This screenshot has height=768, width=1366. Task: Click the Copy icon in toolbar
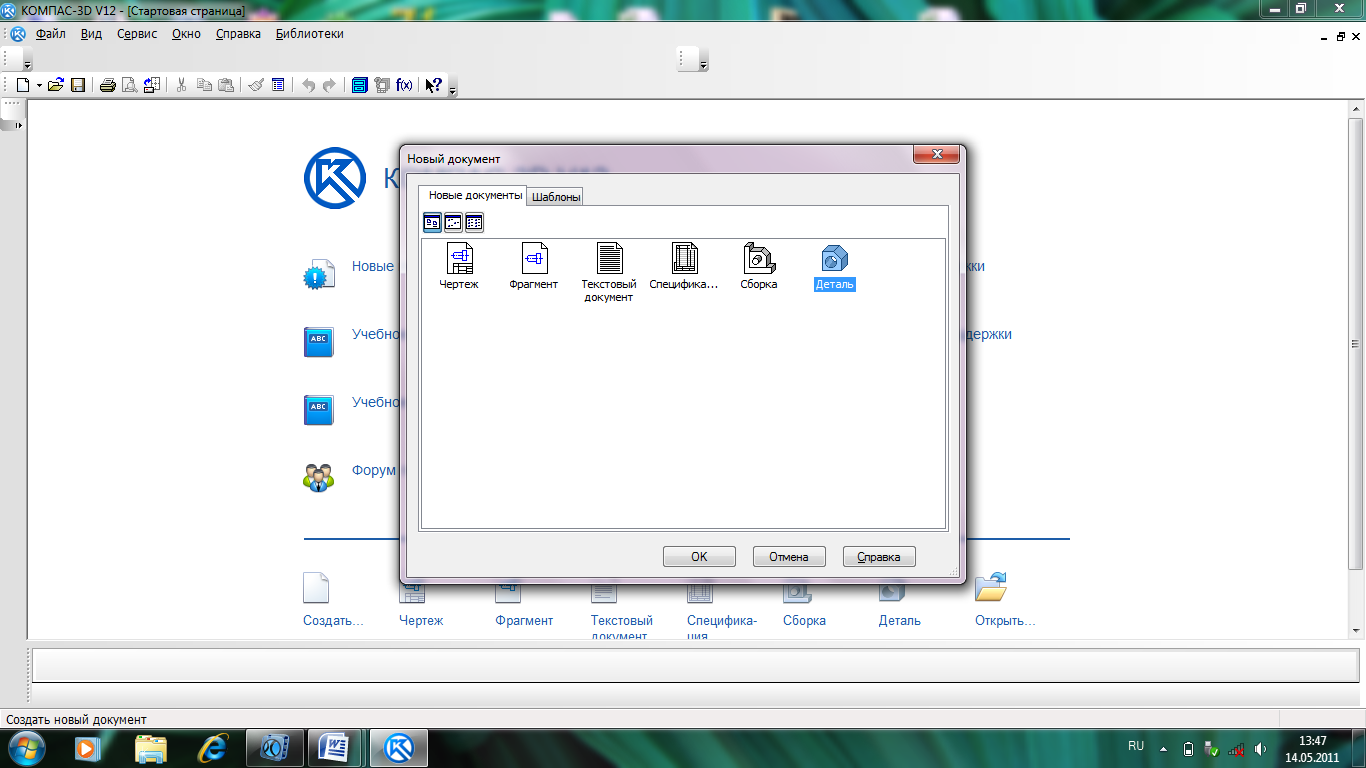pyautogui.click(x=204, y=85)
